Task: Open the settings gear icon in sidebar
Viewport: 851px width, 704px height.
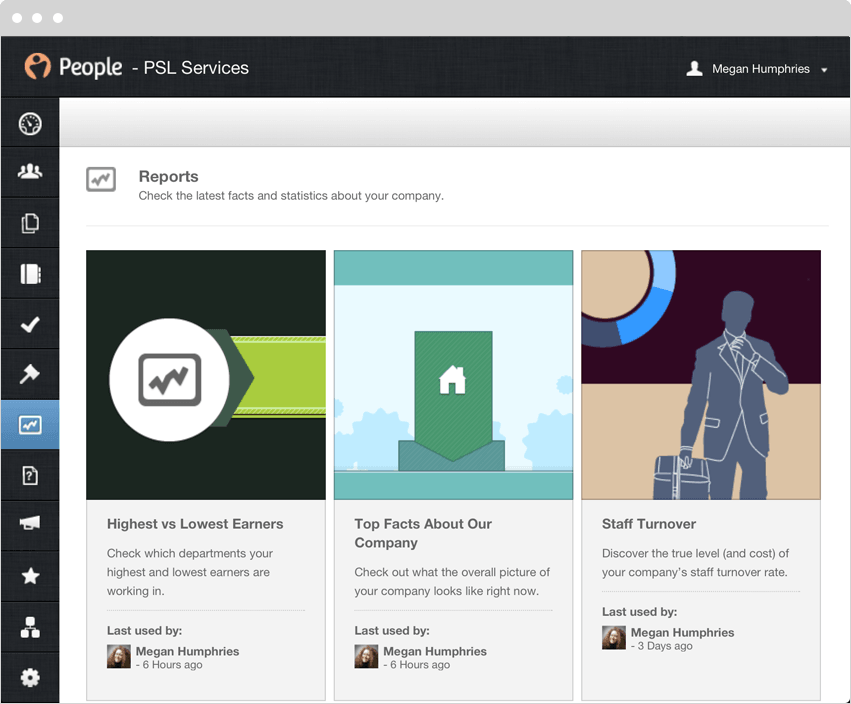Action: tap(30, 678)
